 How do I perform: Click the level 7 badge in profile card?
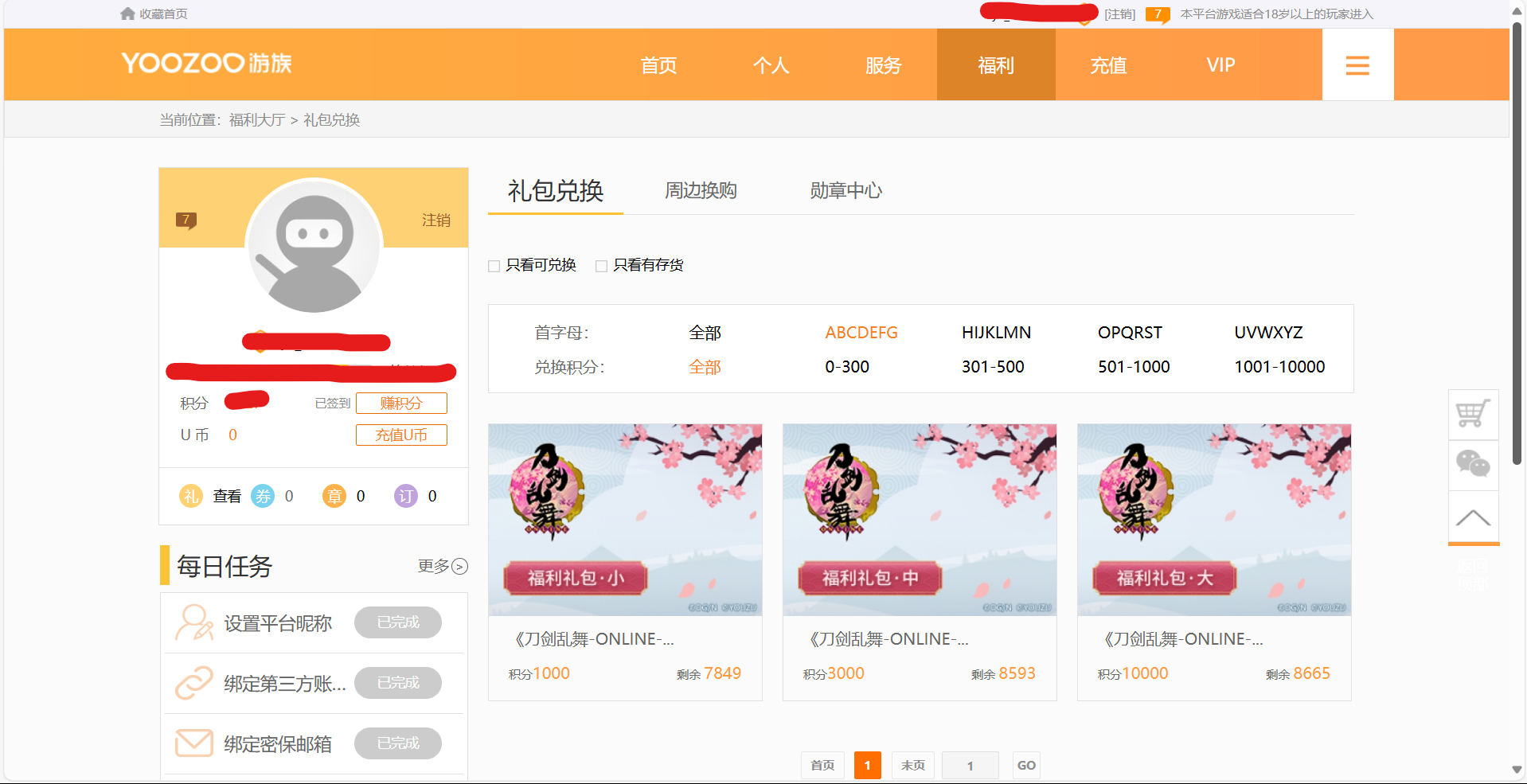pos(186,220)
